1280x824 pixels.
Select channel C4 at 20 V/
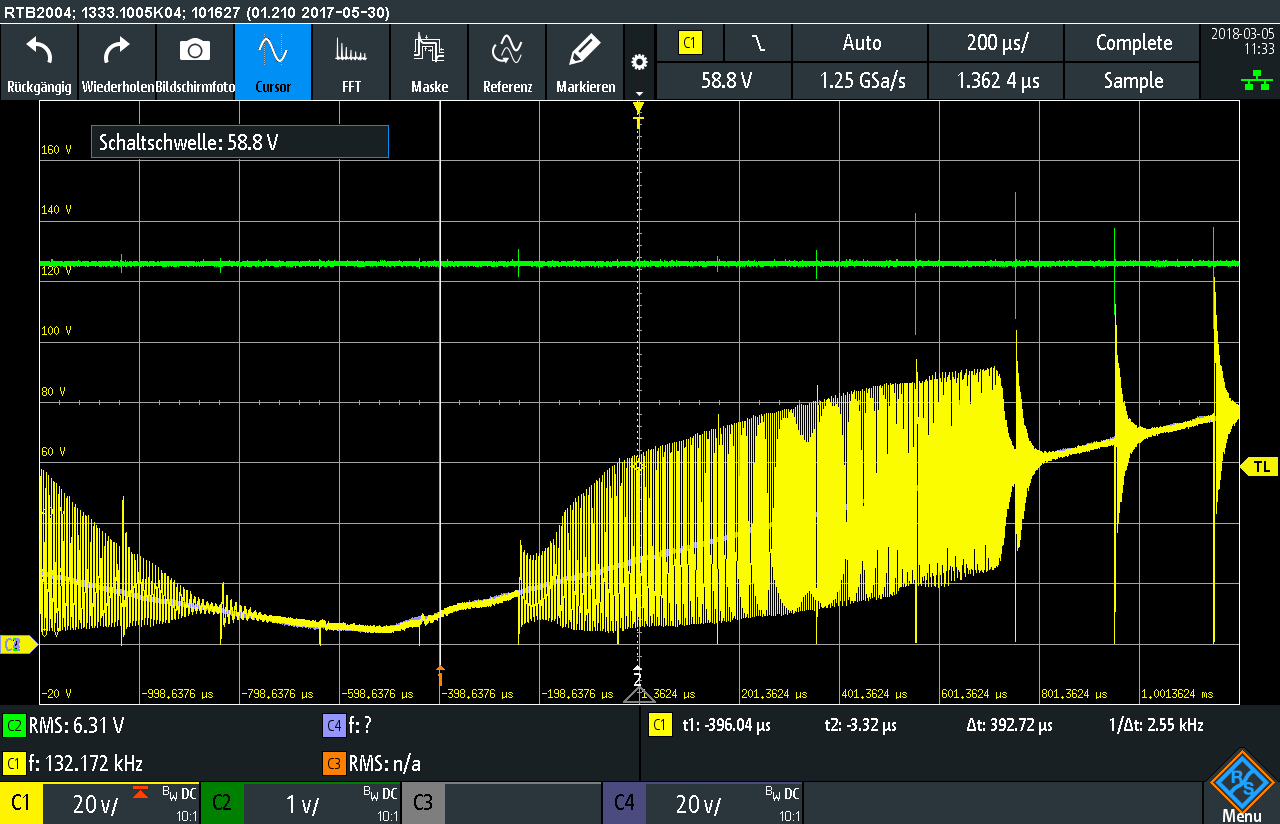pyautogui.click(x=703, y=803)
